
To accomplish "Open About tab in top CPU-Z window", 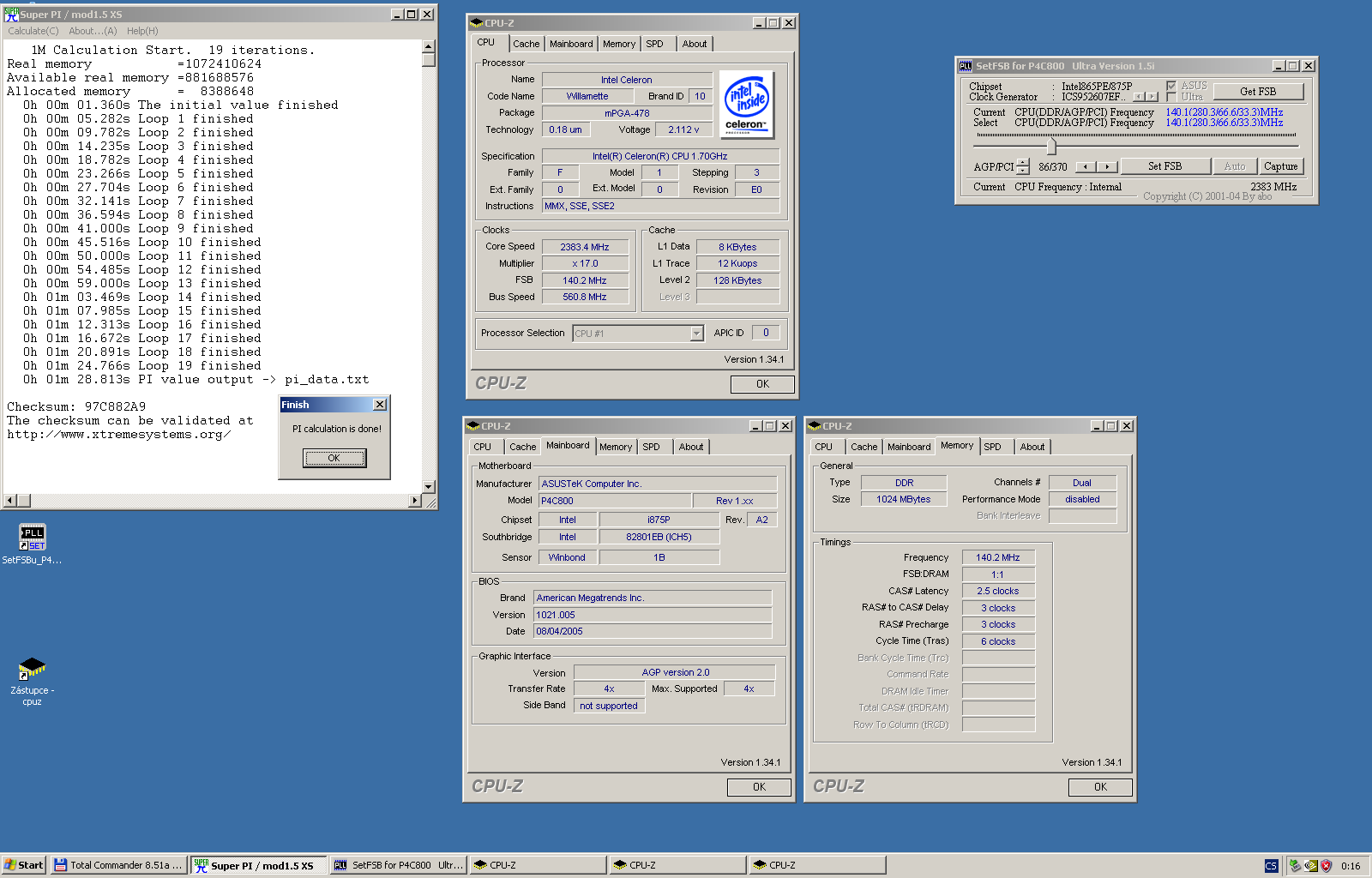I will (695, 44).
